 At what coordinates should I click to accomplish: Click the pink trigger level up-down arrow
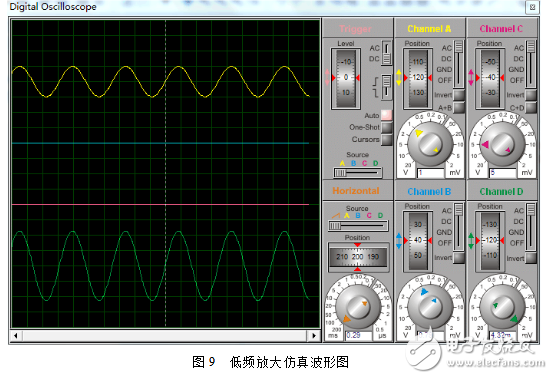[327, 77]
